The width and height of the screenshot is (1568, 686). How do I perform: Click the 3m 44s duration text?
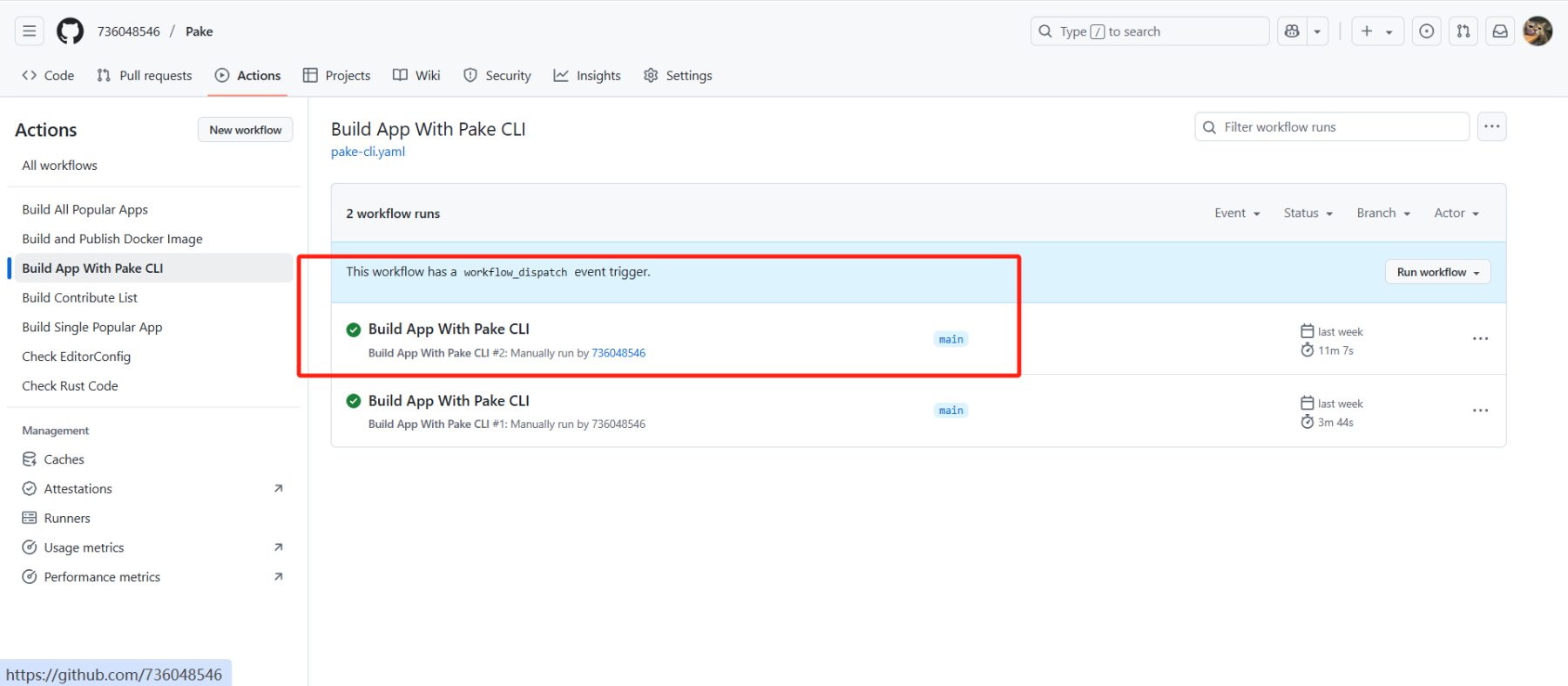coord(1335,423)
